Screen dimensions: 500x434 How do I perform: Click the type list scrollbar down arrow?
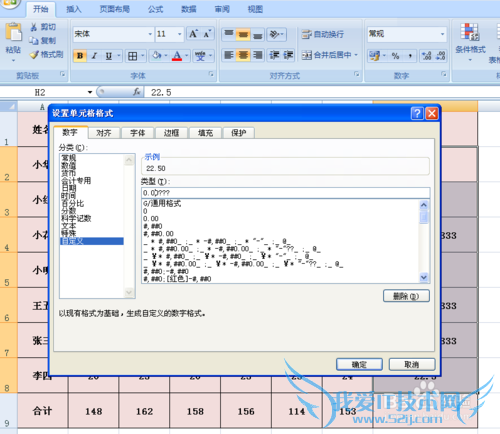pyautogui.click(x=424, y=277)
